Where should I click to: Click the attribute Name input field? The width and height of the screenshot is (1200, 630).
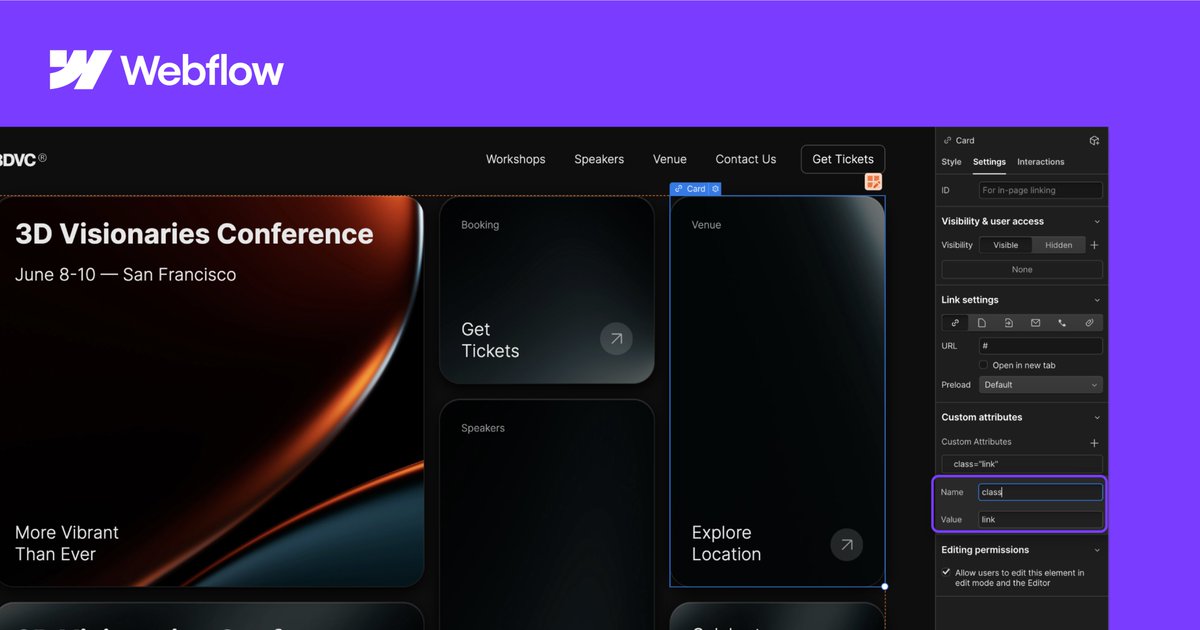(1040, 492)
